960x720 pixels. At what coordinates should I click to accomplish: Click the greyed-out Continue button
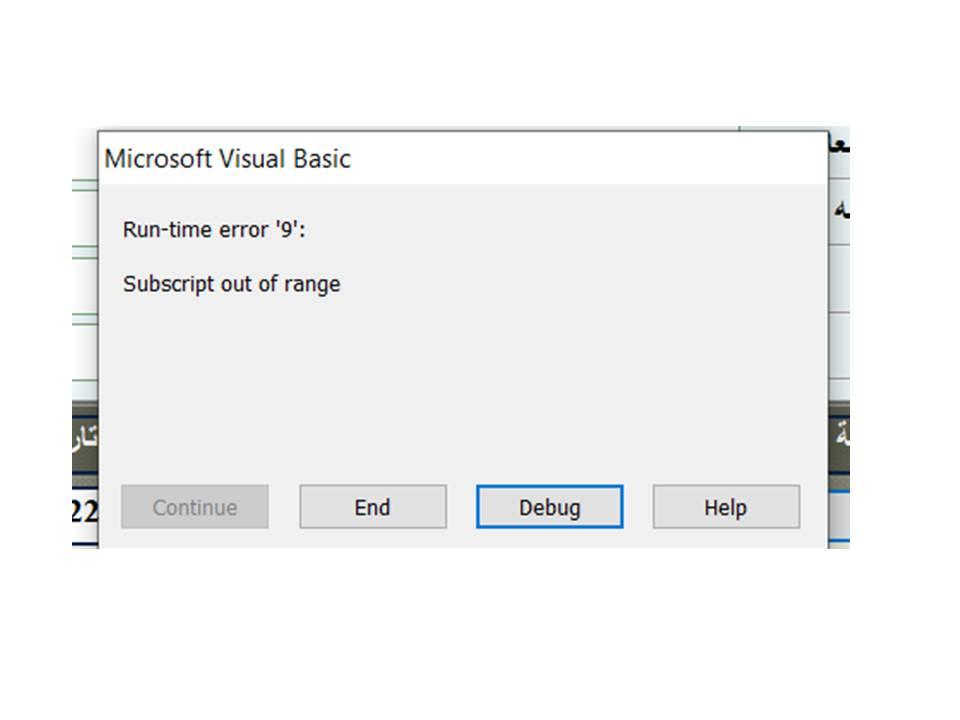click(x=195, y=506)
